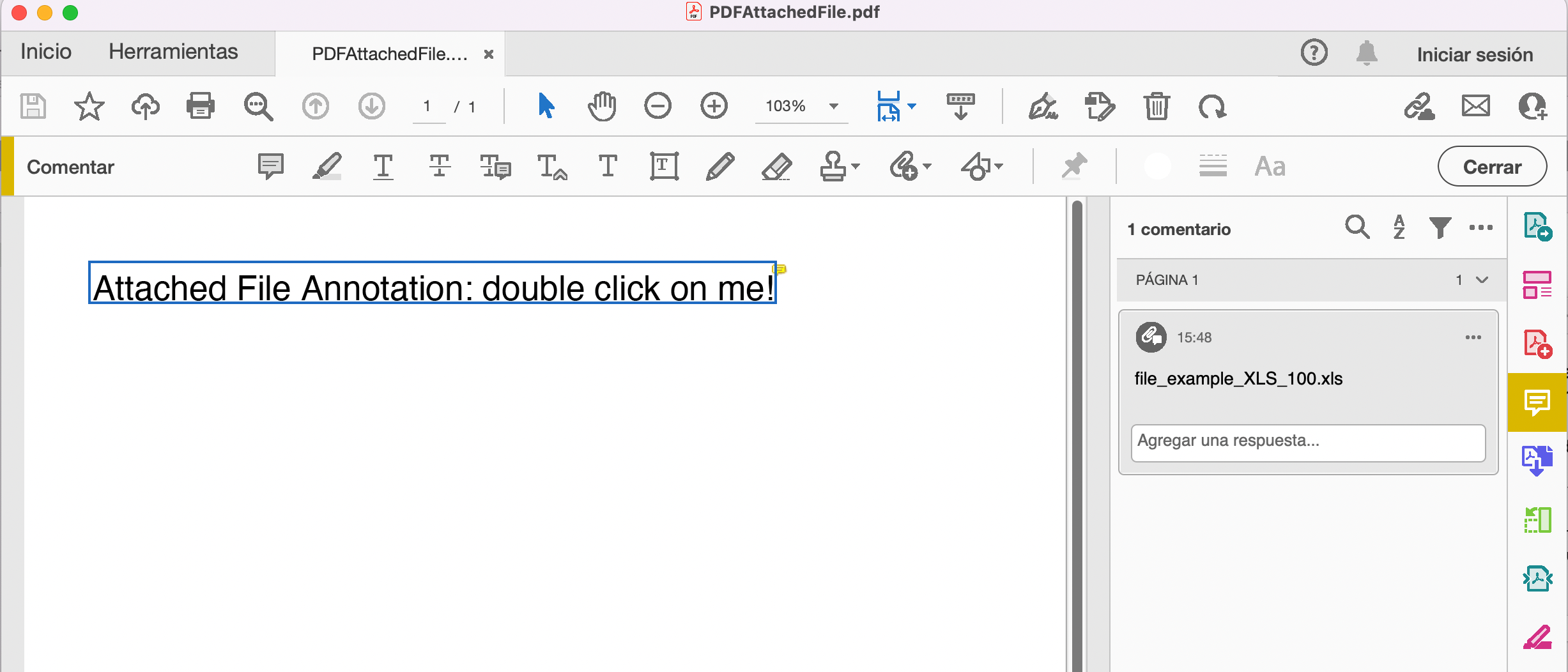Open the line thickness settings
1568x672 pixels.
1213,167
